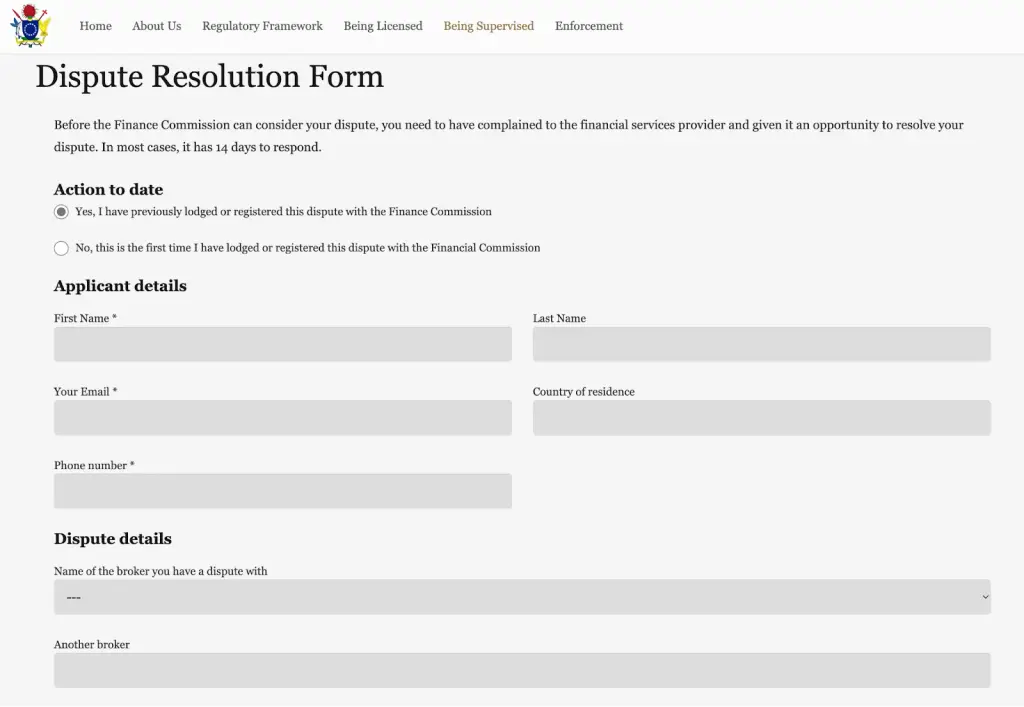This screenshot has height=707, width=1024.
Task: Activate Country of residence field
Action: tap(761, 418)
